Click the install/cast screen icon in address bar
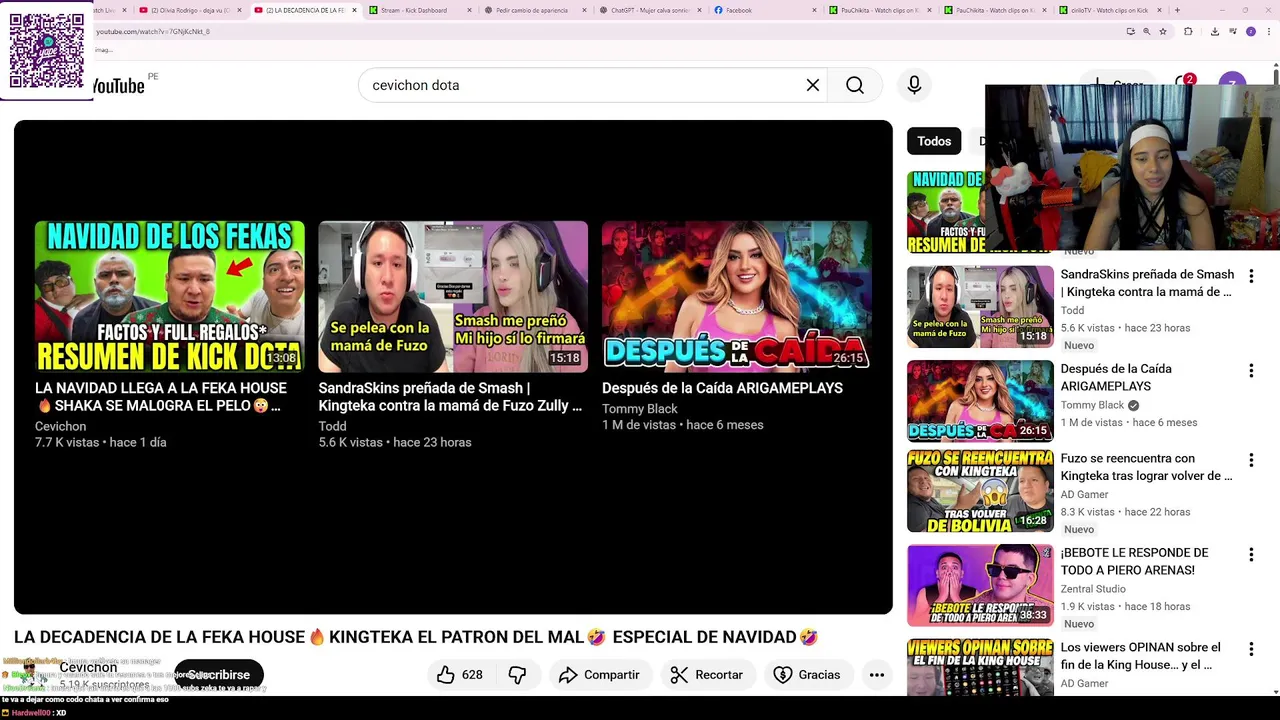This screenshot has height=720, width=1280. pyautogui.click(x=1131, y=31)
